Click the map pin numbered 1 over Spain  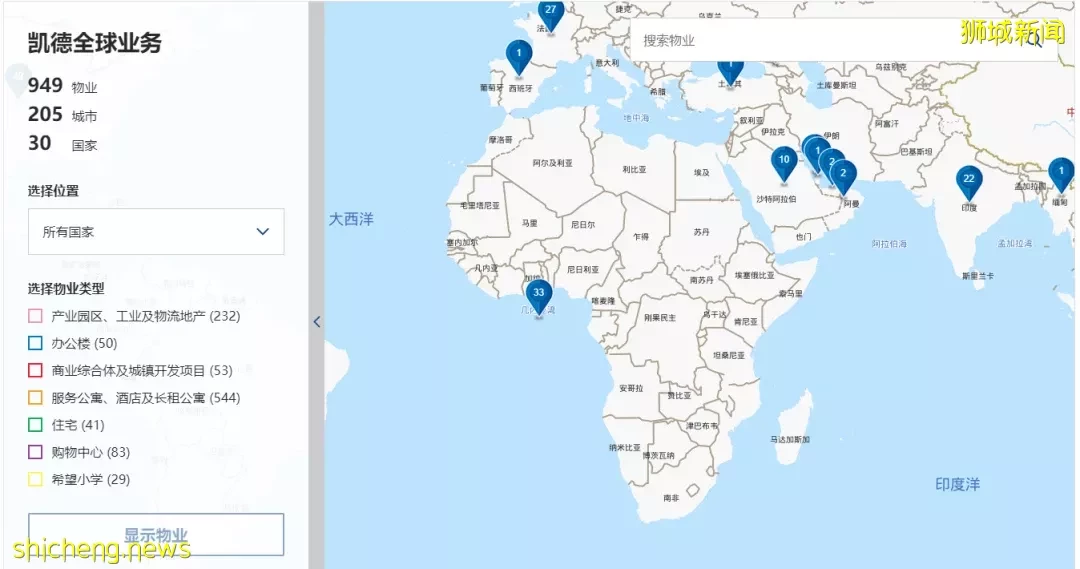[519, 57]
